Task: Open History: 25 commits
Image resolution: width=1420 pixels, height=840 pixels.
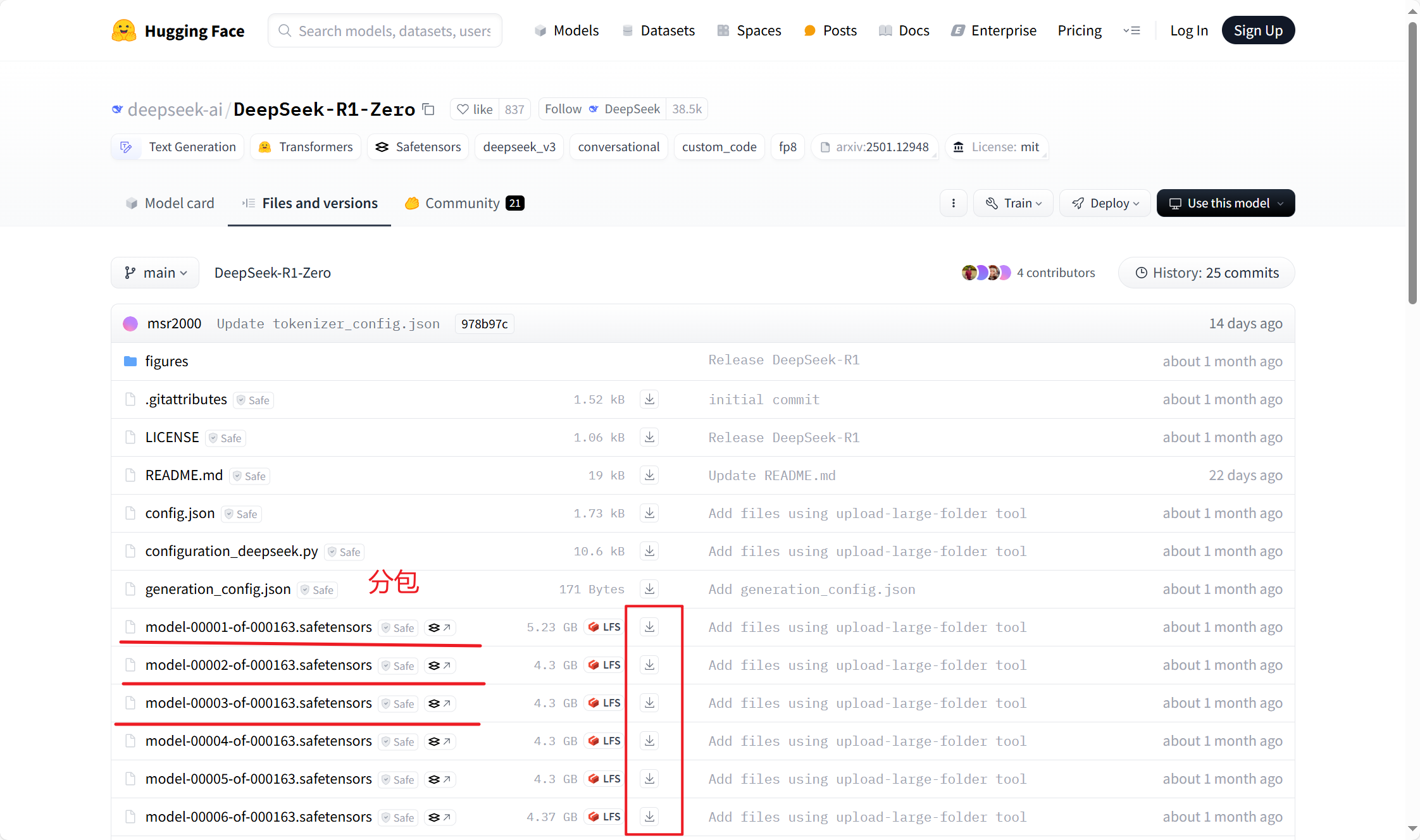Action: point(1207,273)
